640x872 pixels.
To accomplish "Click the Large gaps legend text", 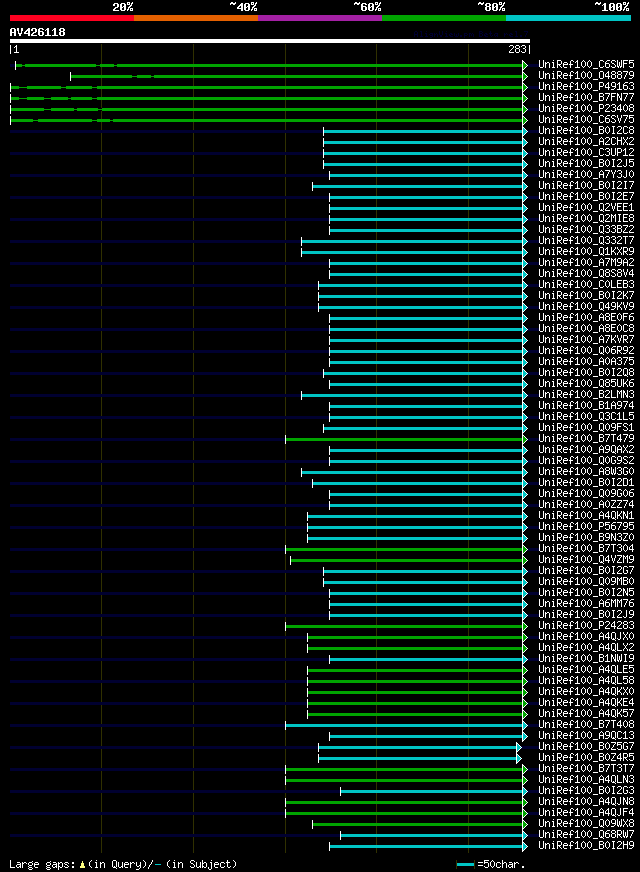I will pyautogui.click(x=123, y=864).
